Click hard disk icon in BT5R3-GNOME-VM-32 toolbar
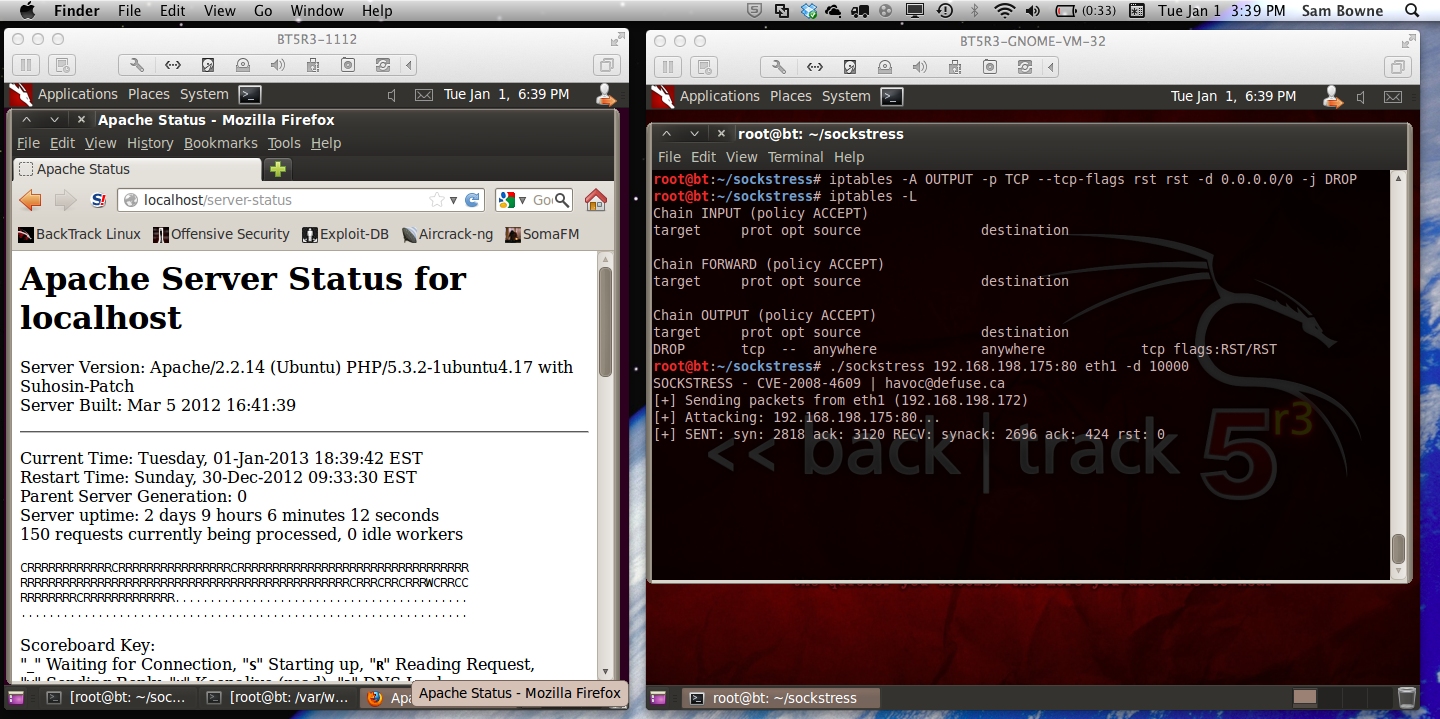Screen dimensions: 1440x719 tap(850, 67)
